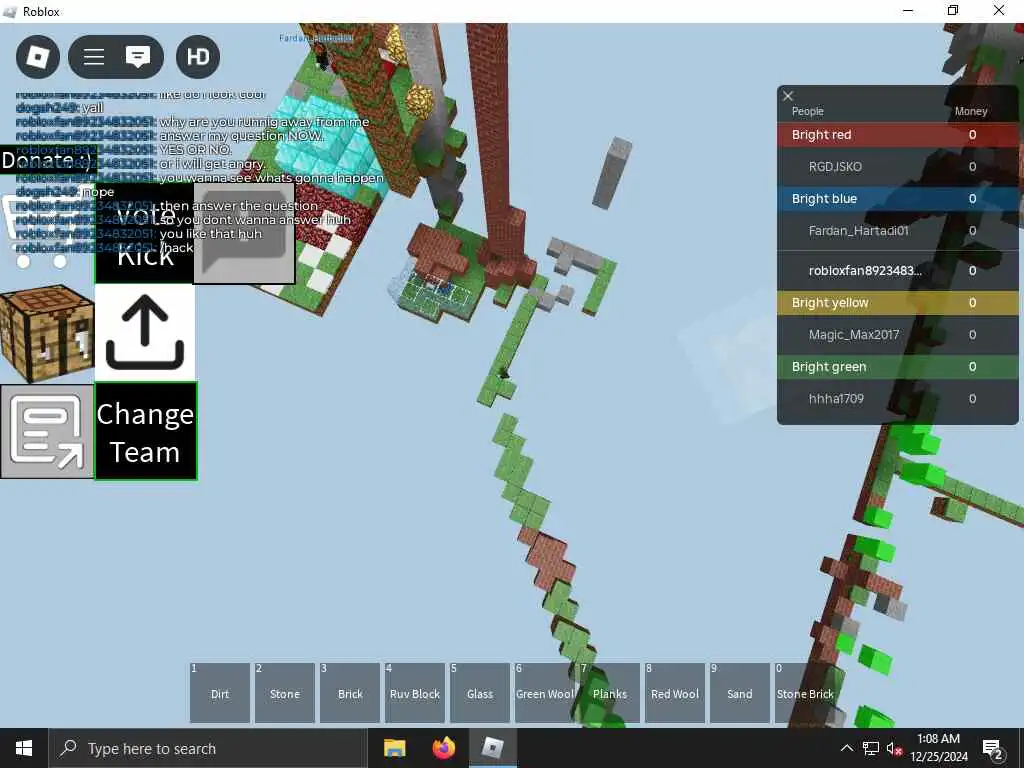Image resolution: width=1024 pixels, height=768 pixels.
Task: Open the Roblox main menu logo button
Action: click(38, 57)
